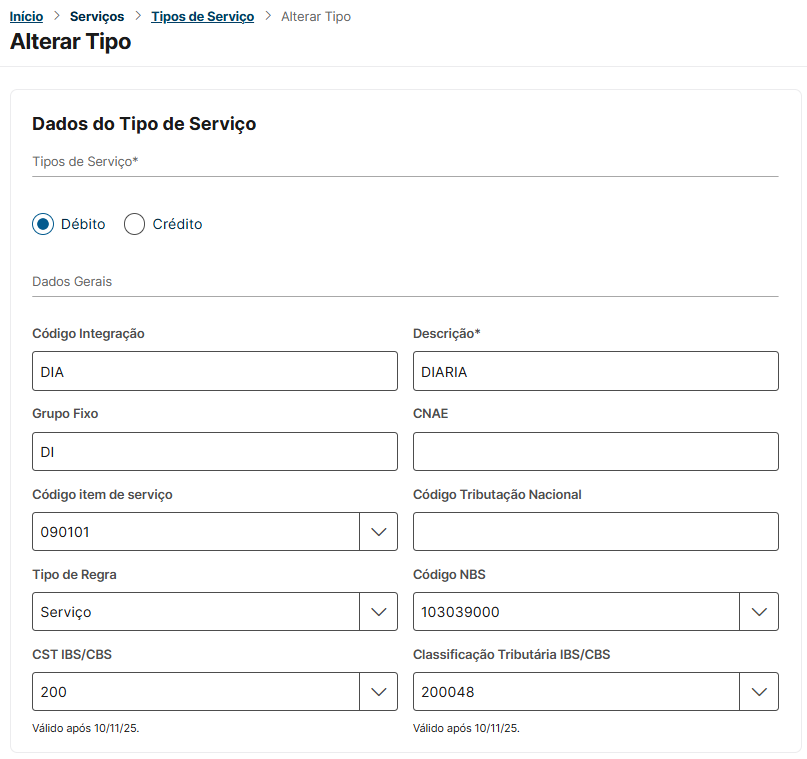The height and width of the screenshot is (759, 807).
Task: Expand the CST IBS/CBS dropdown arrow
Action: pos(378,692)
